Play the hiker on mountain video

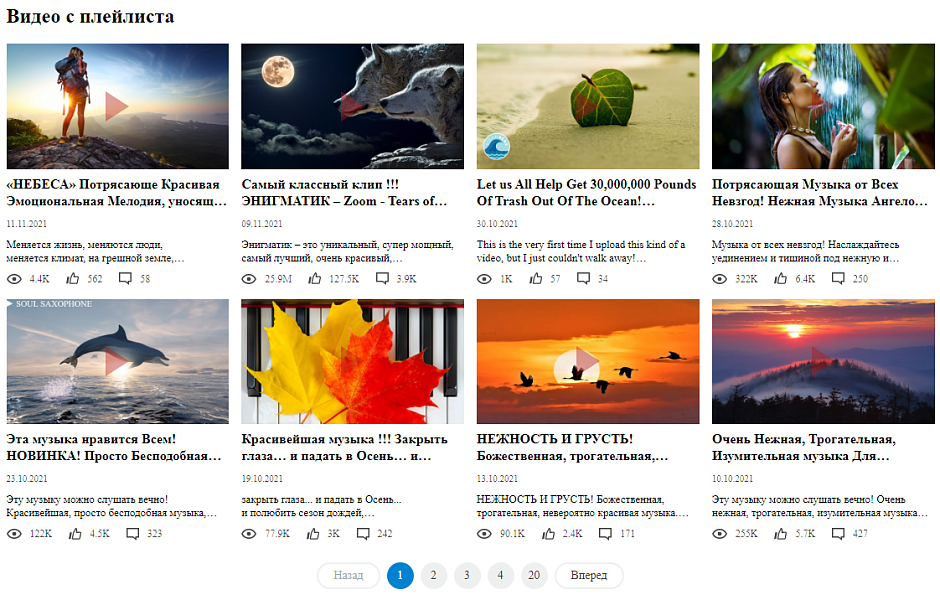117,106
